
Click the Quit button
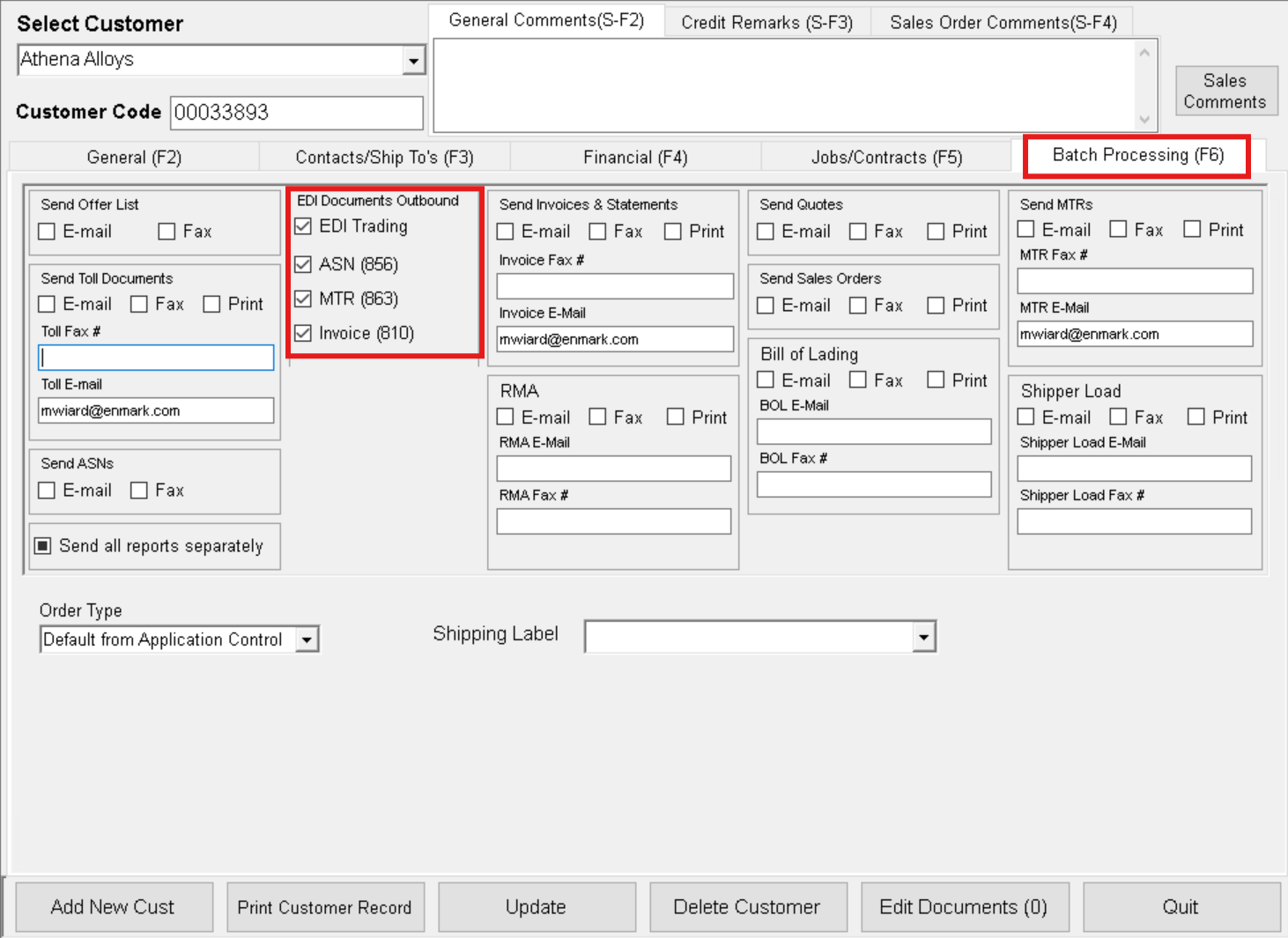(x=1181, y=906)
